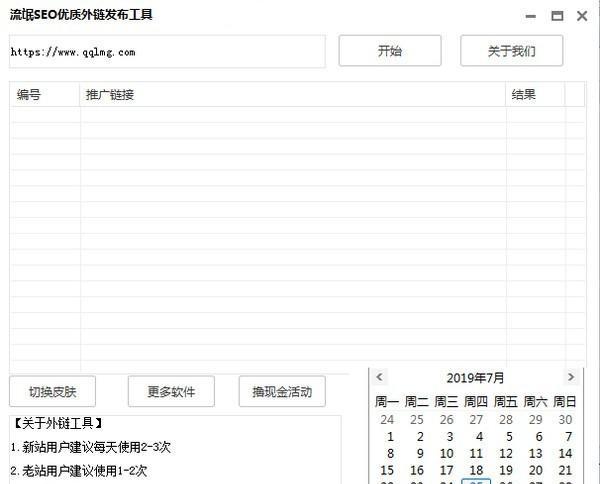Select July 21 in the calendar
This screenshot has width=600, height=484.
coord(565,470)
